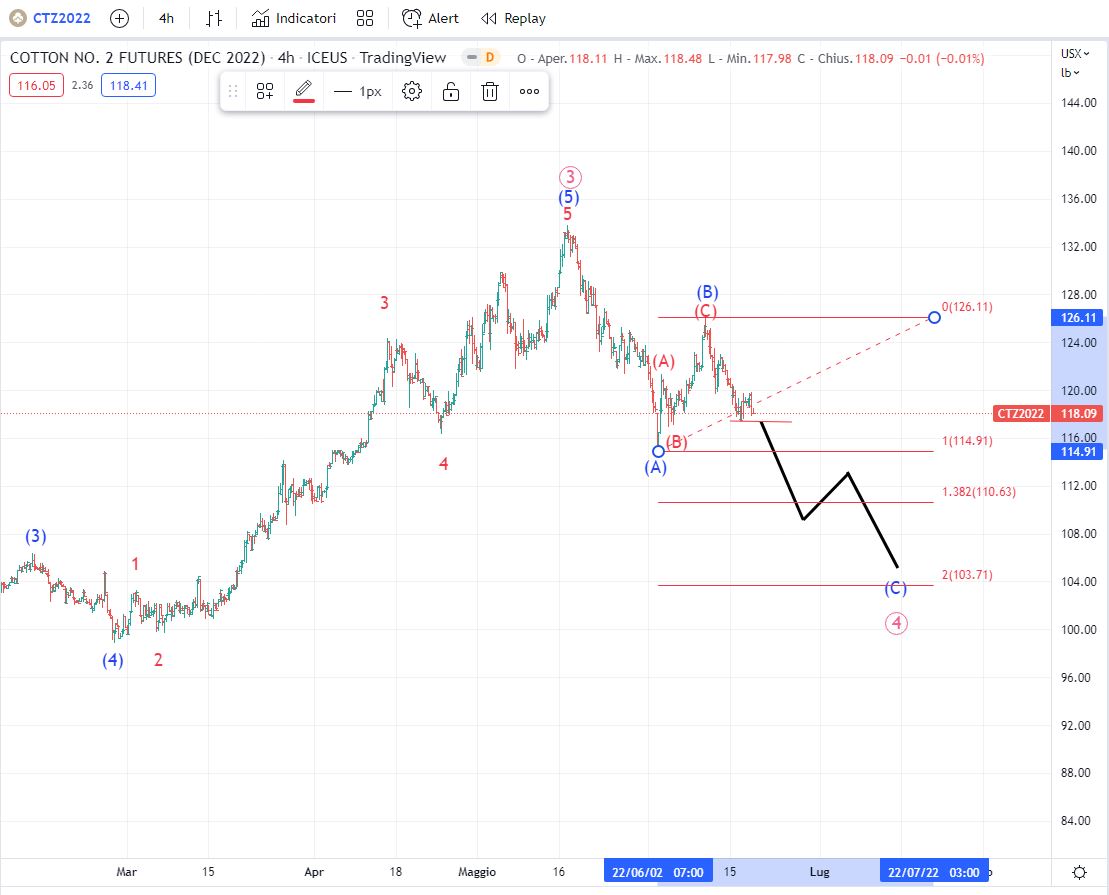Open the drawing settings gear
1109x895 pixels.
(412, 91)
